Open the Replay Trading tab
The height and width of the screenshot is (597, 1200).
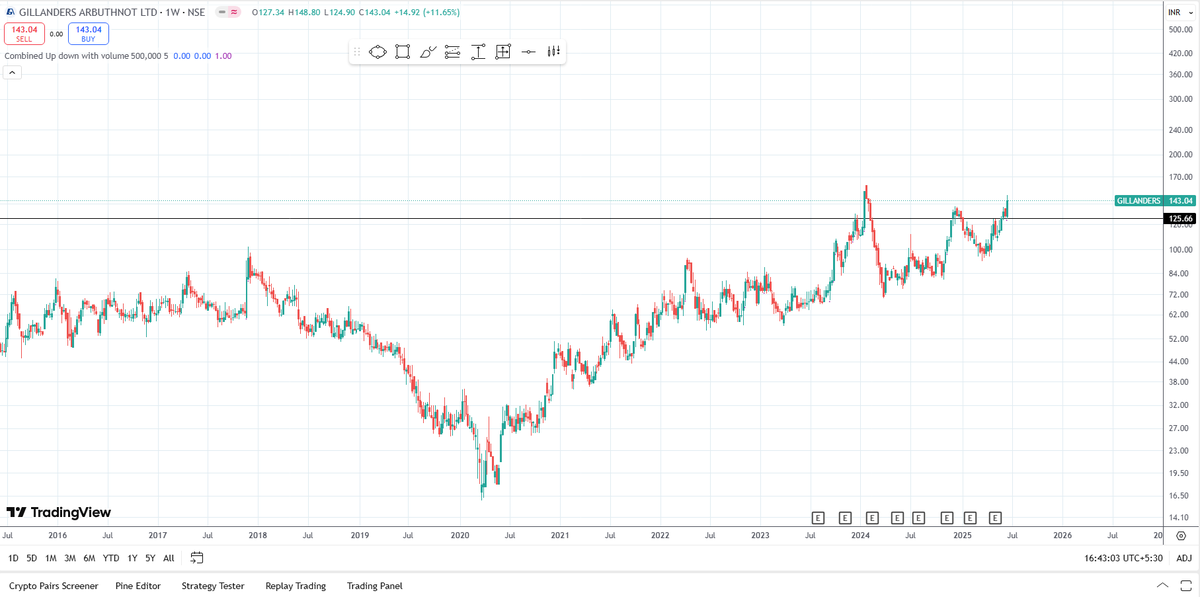tap(296, 586)
